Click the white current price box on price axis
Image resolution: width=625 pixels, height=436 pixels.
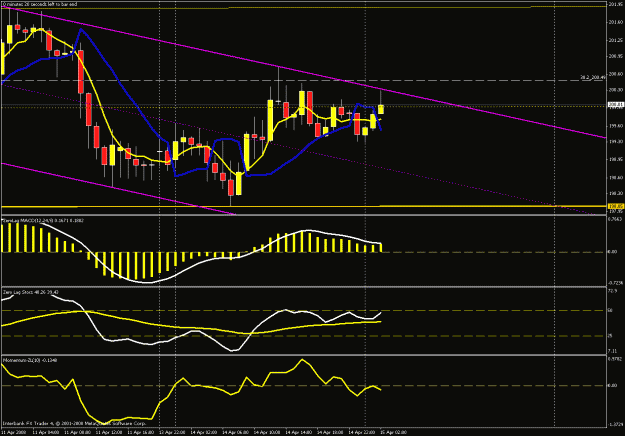[x=615, y=104]
